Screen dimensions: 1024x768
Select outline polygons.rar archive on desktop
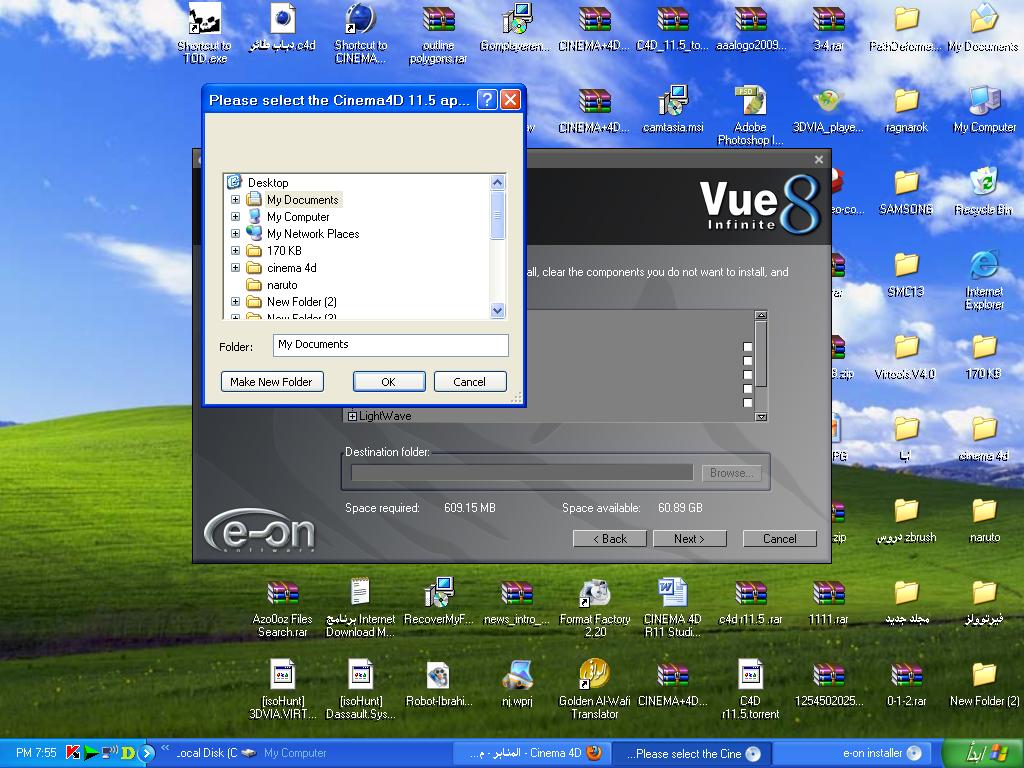click(438, 34)
